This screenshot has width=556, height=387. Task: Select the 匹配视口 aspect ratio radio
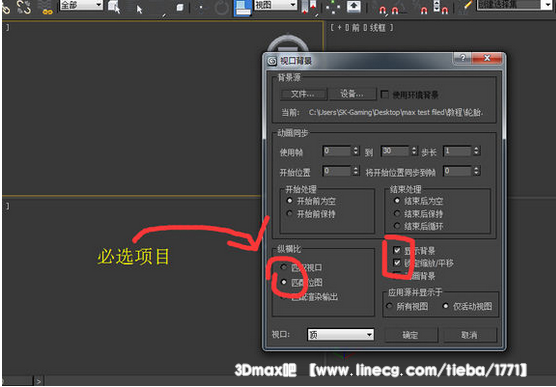[x=284, y=267]
